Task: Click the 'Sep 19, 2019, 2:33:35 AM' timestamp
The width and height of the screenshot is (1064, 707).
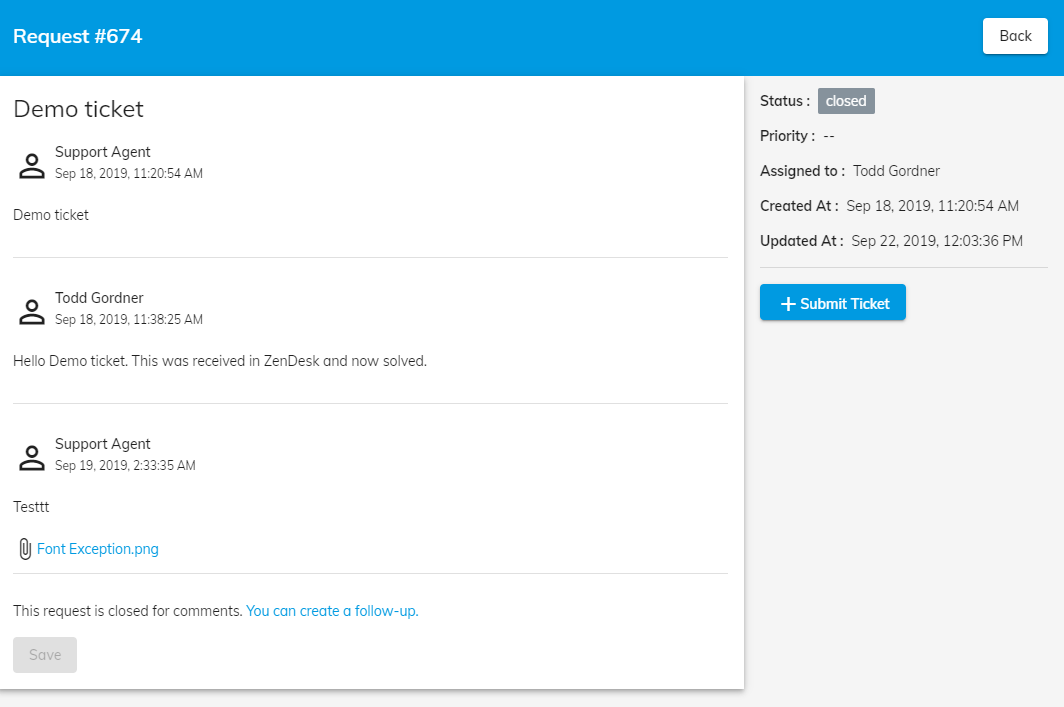Action: point(126,465)
